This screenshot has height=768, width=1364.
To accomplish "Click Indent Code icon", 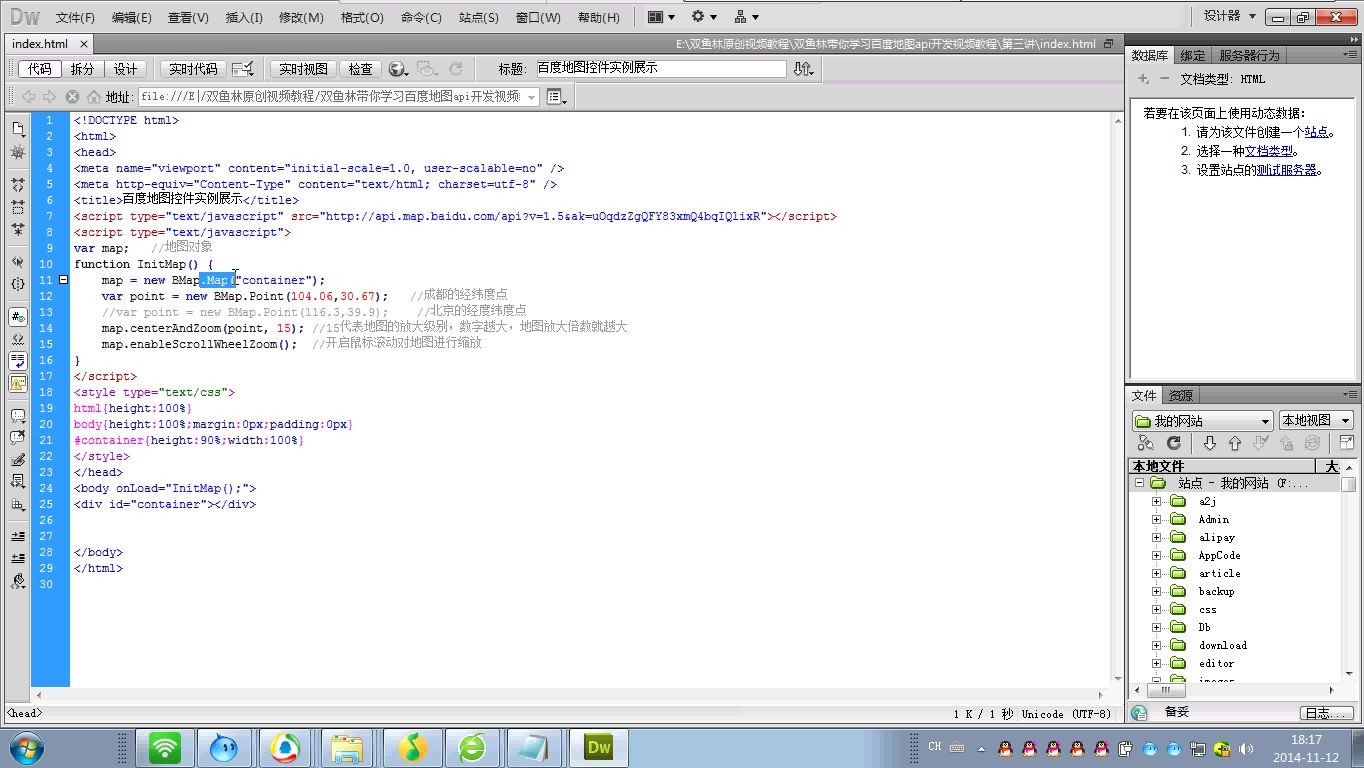I will [x=17, y=536].
